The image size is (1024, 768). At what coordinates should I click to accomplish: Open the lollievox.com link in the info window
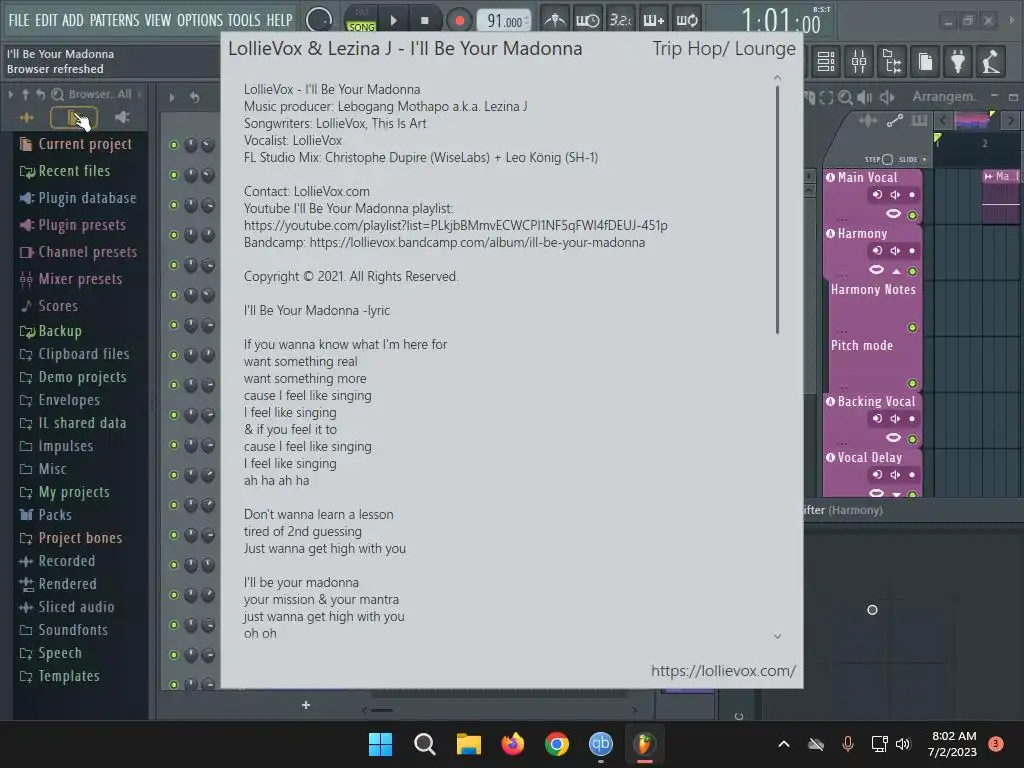coord(723,671)
